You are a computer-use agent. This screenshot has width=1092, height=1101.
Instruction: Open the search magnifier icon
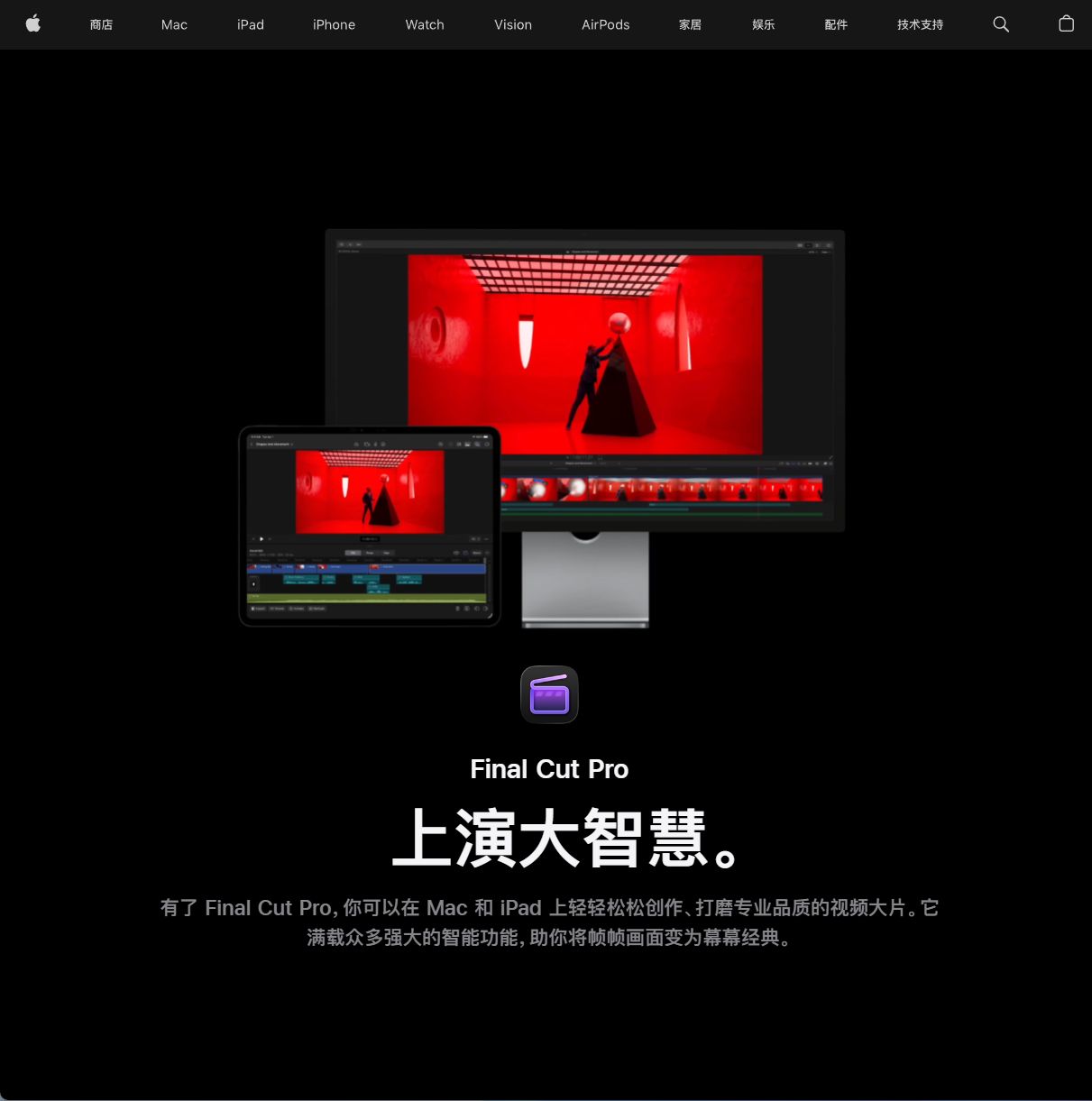click(x=1001, y=24)
